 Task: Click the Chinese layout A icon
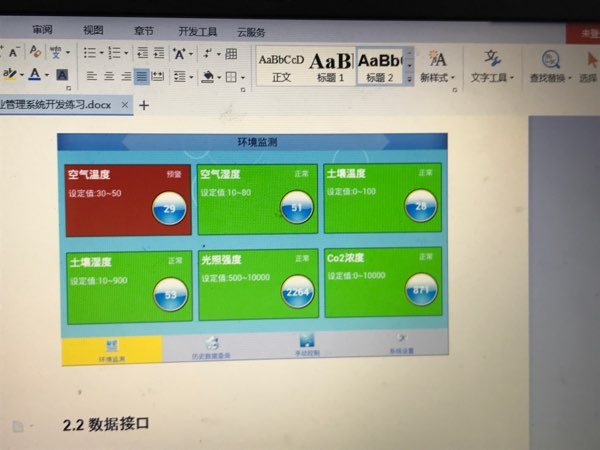coord(179,54)
